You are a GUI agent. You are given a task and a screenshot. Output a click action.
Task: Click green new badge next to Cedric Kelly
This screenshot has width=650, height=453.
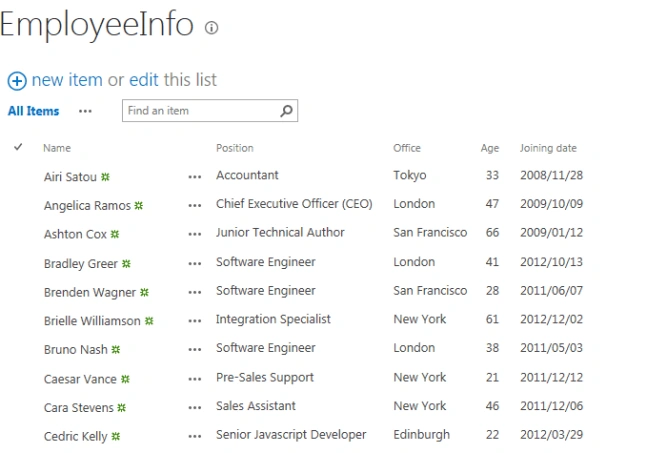click(116, 436)
